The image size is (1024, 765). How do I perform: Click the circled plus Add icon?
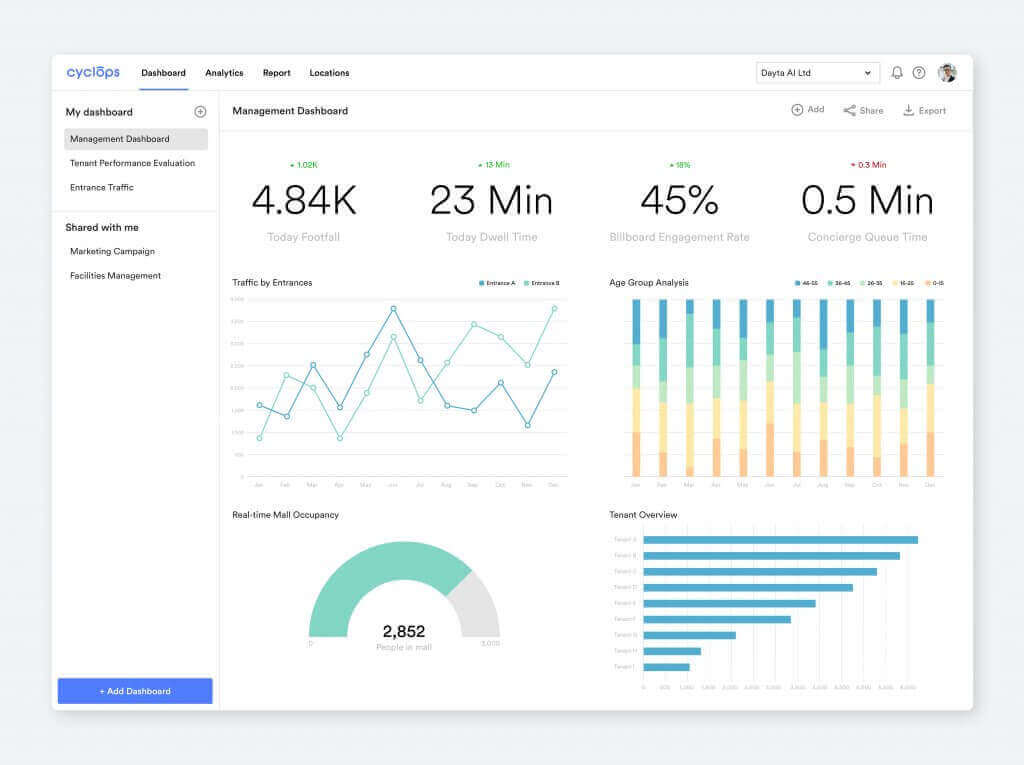click(797, 110)
